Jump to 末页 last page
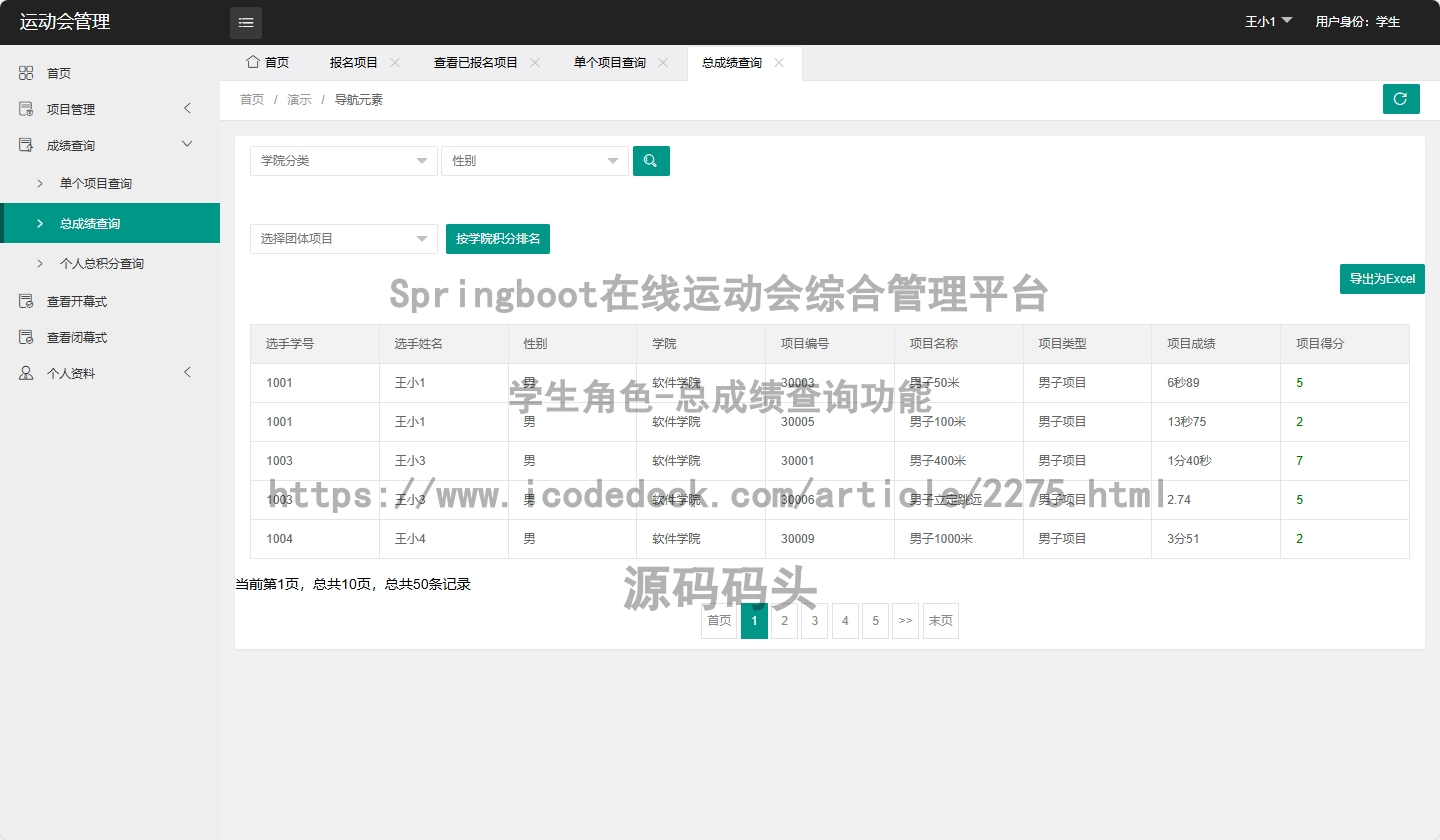Viewport: 1440px width, 840px height. [941, 621]
